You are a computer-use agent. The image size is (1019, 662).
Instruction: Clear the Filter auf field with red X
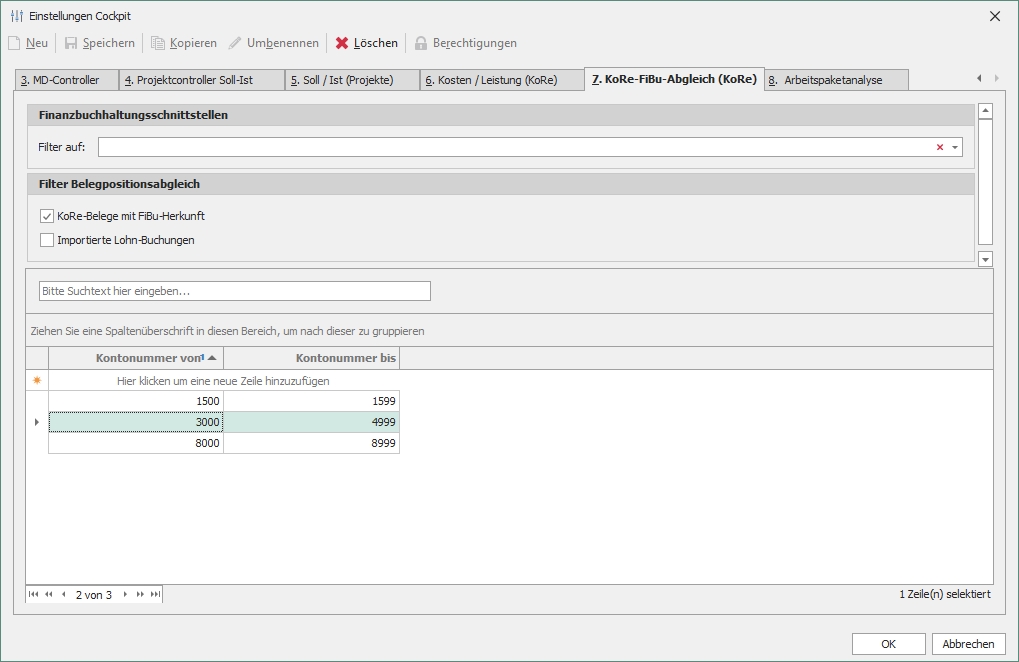pos(940,147)
